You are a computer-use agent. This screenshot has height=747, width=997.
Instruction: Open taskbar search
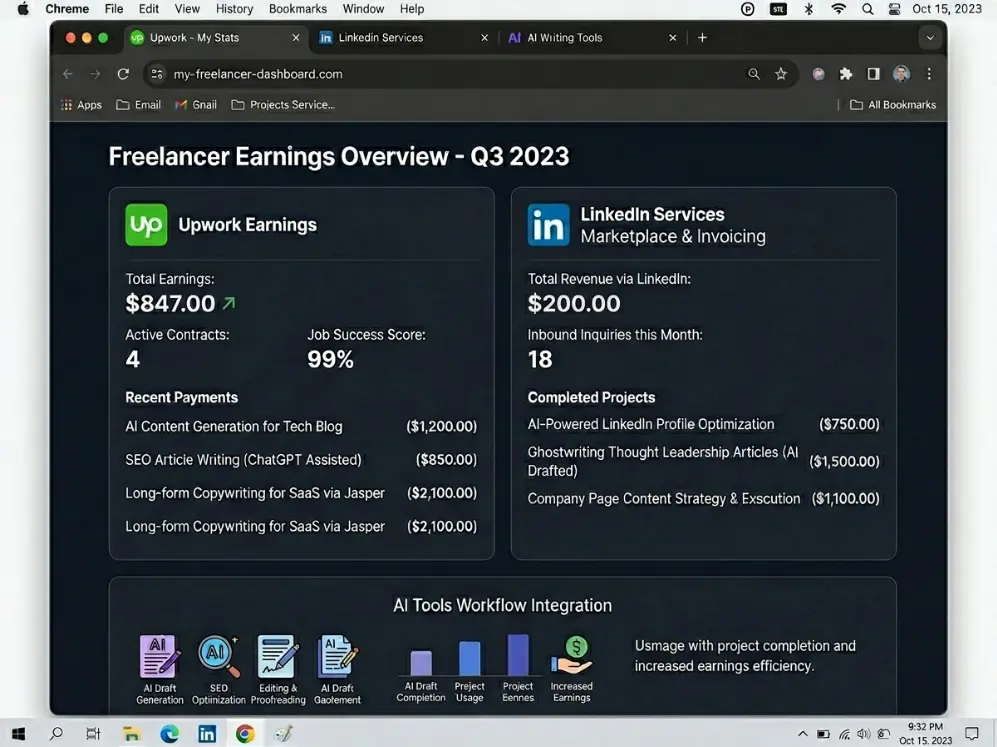click(x=56, y=734)
